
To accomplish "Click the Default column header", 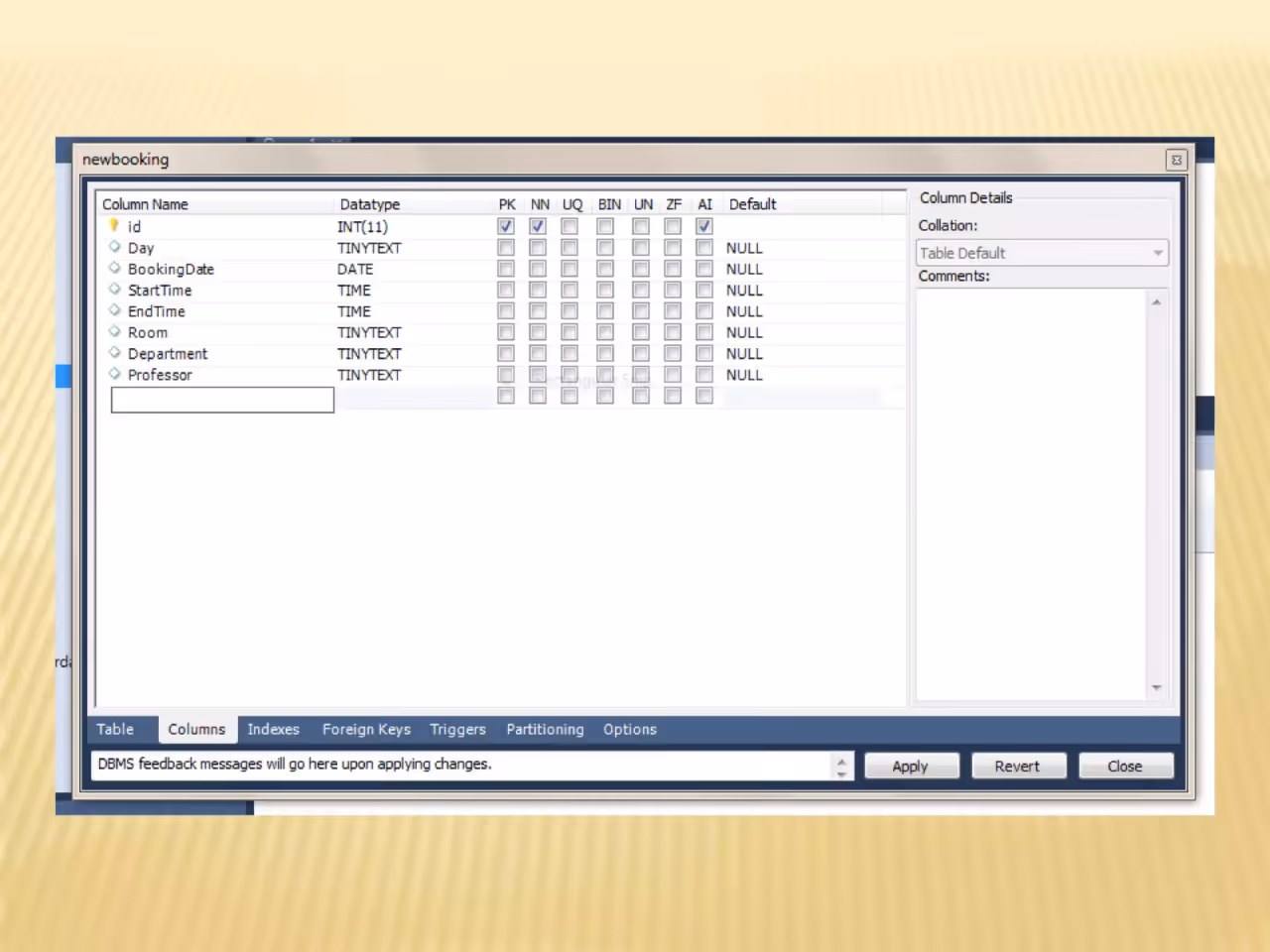I will click(753, 204).
